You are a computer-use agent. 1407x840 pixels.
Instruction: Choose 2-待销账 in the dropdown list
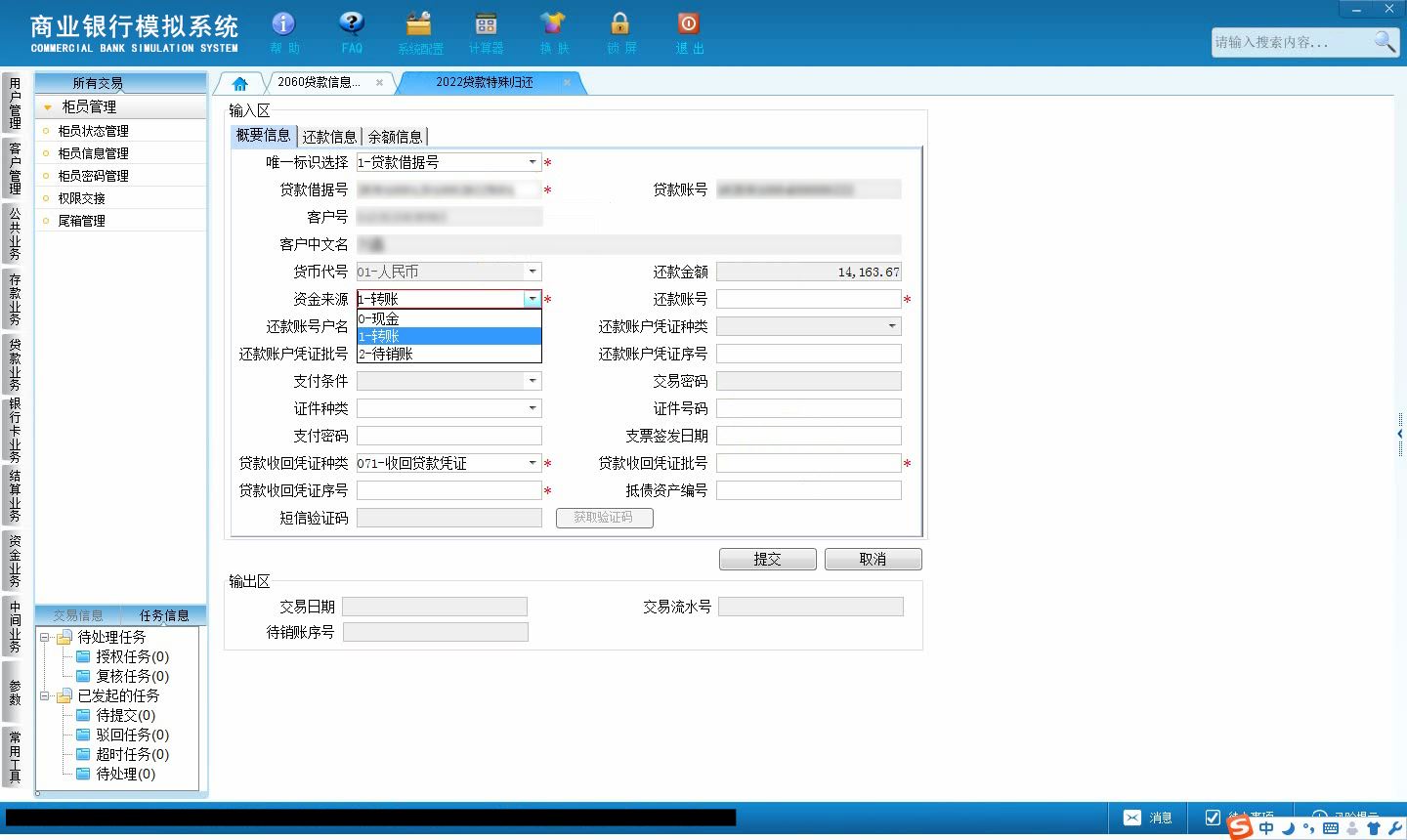tap(448, 354)
